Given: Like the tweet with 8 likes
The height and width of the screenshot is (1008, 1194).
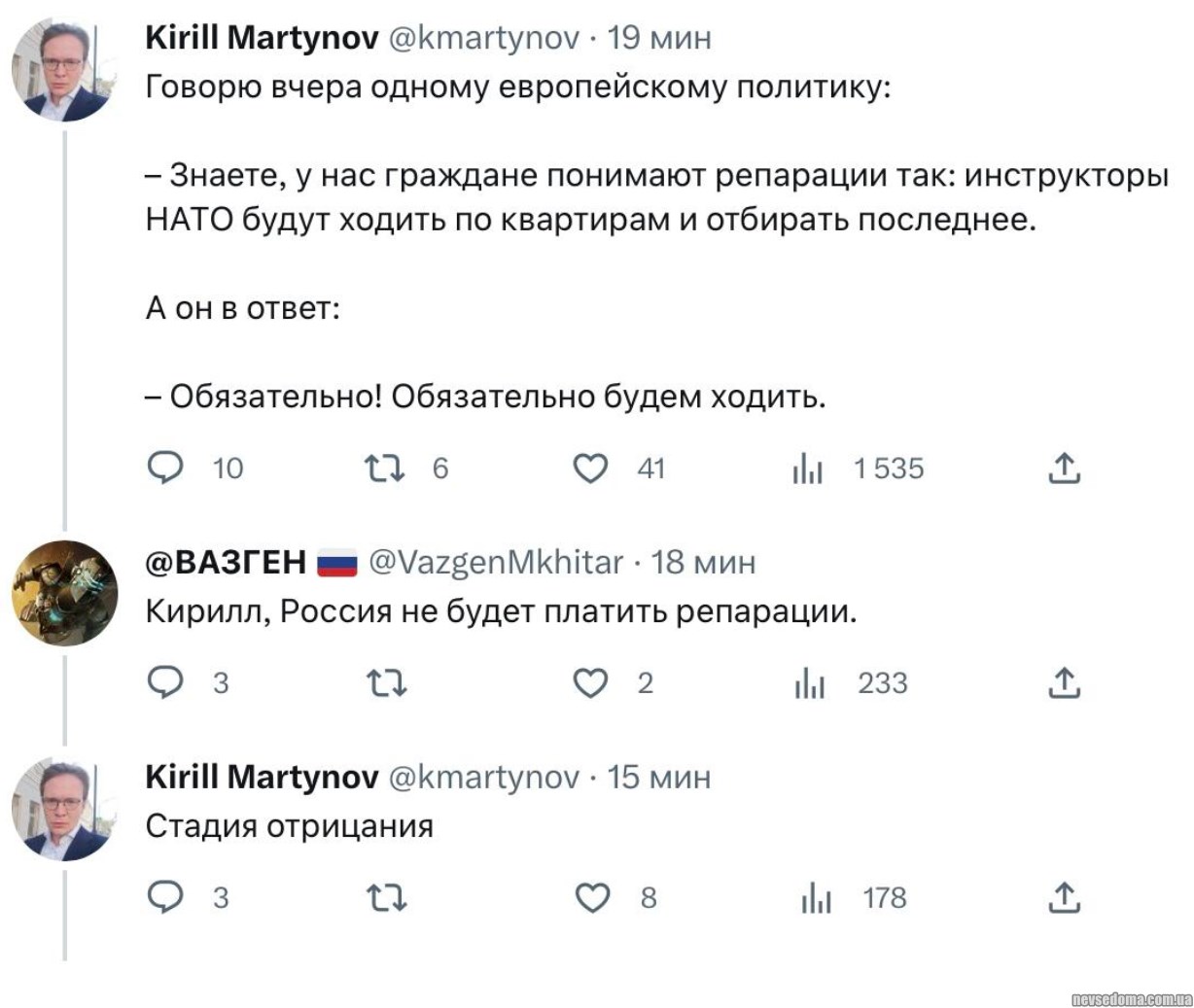Looking at the screenshot, I should [x=592, y=897].
